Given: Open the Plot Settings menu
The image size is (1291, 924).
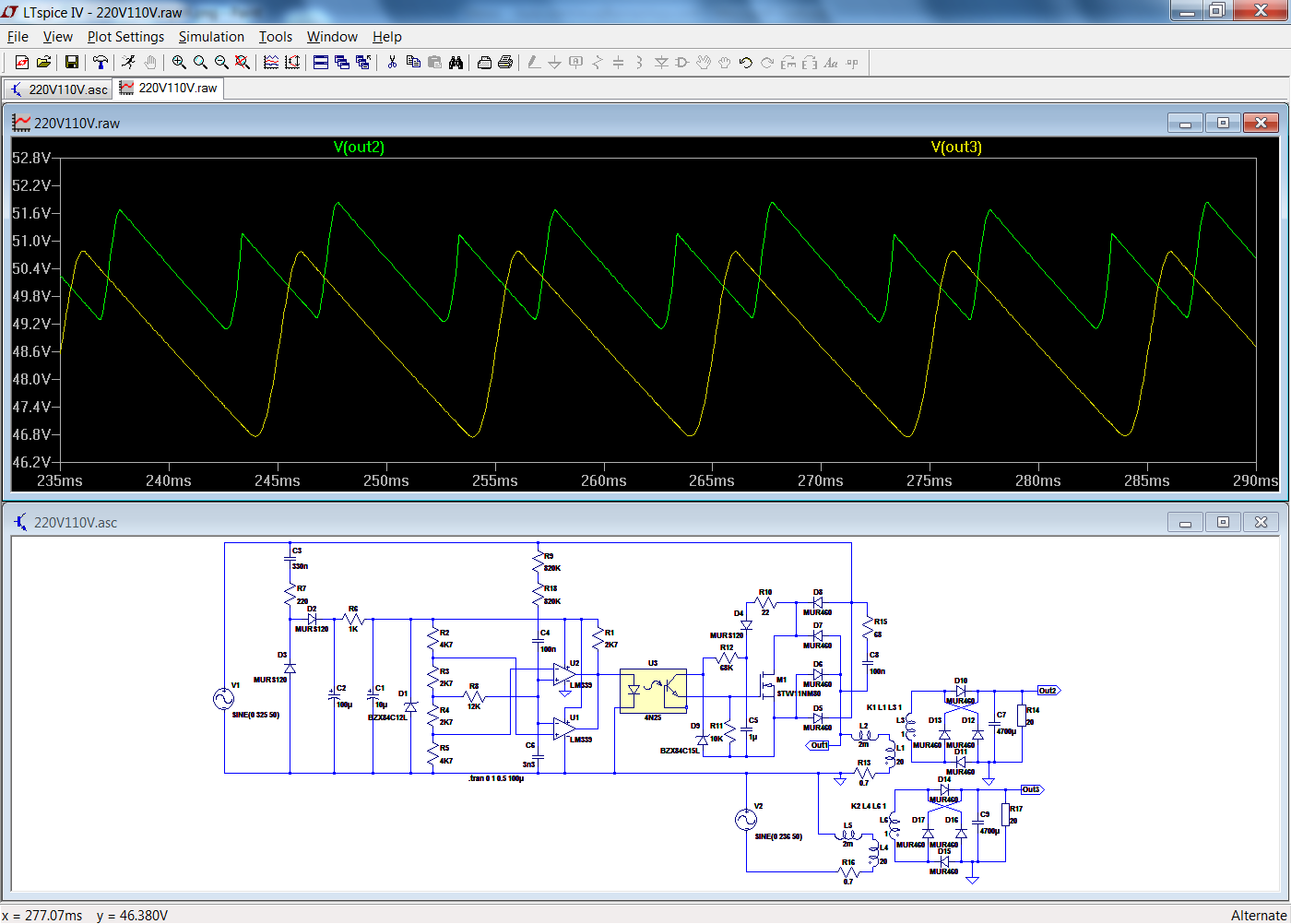Looking at the screenshot, I should (x=125, y=37).
